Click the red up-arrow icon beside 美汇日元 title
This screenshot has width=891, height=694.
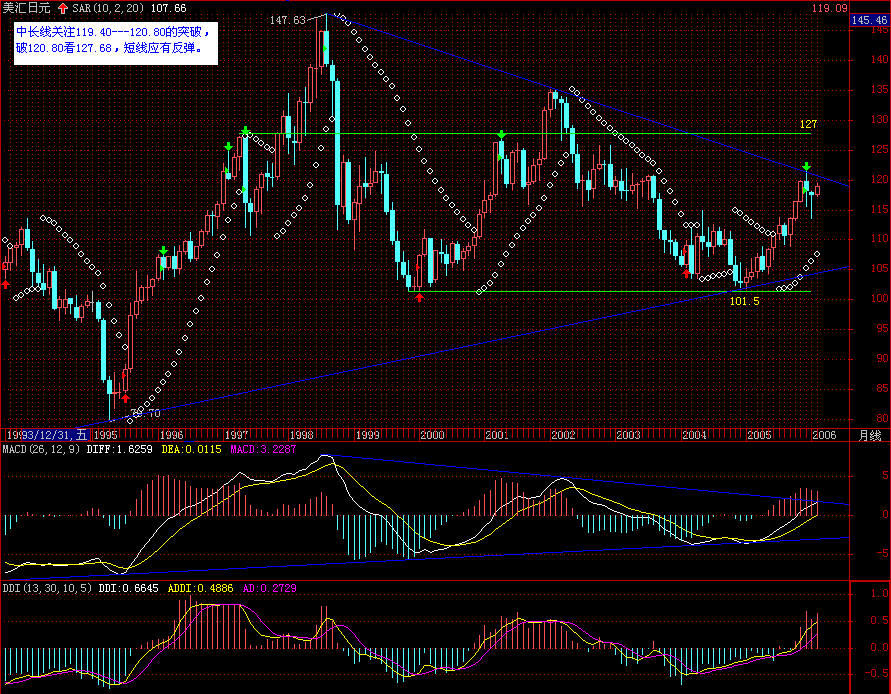(63, 9)
